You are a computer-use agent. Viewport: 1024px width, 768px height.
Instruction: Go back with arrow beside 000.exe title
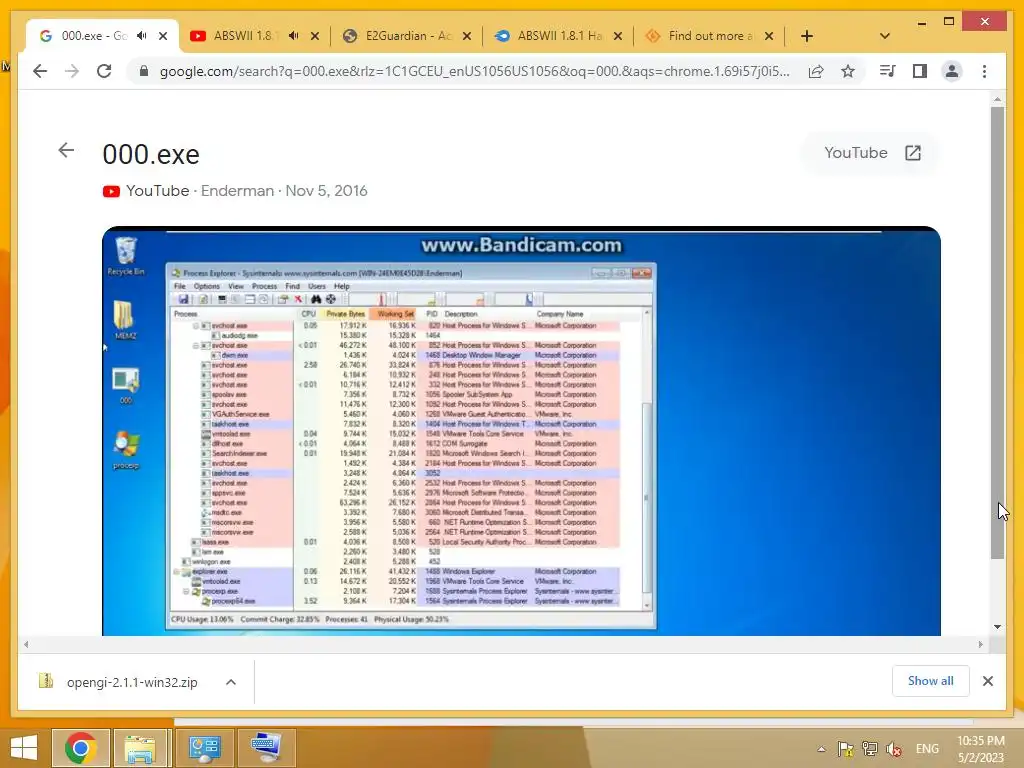(66, 151)
